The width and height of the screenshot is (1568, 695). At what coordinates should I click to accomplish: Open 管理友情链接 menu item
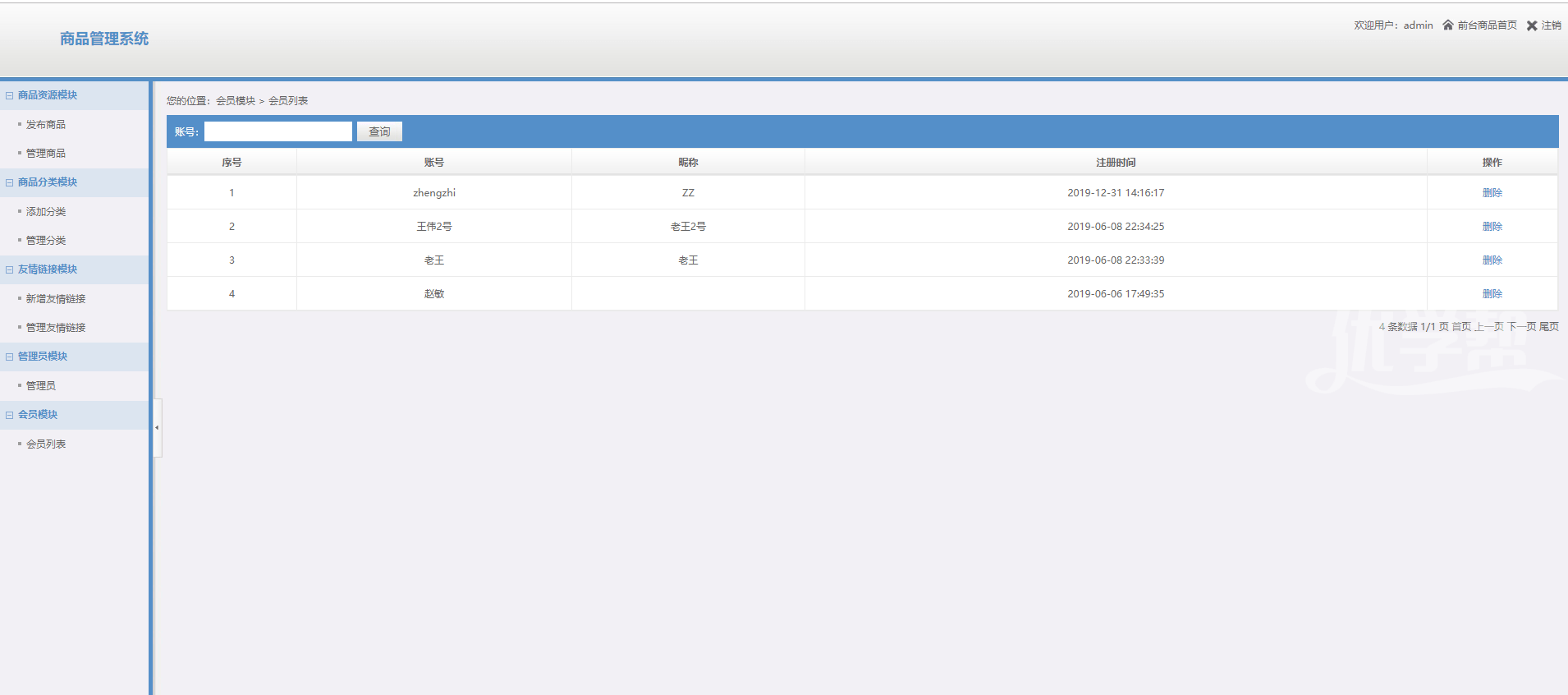pos(56,328)
